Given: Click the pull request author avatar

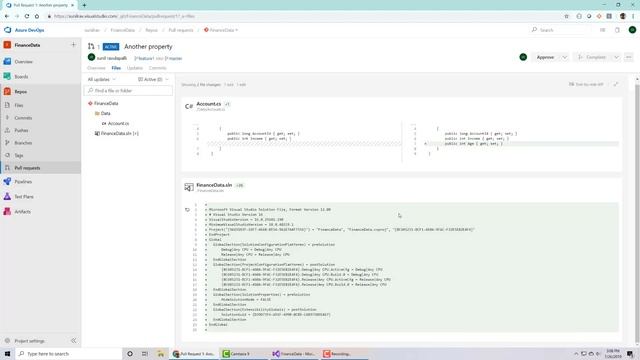Looking at the screenshot, I should coord(91,58).
